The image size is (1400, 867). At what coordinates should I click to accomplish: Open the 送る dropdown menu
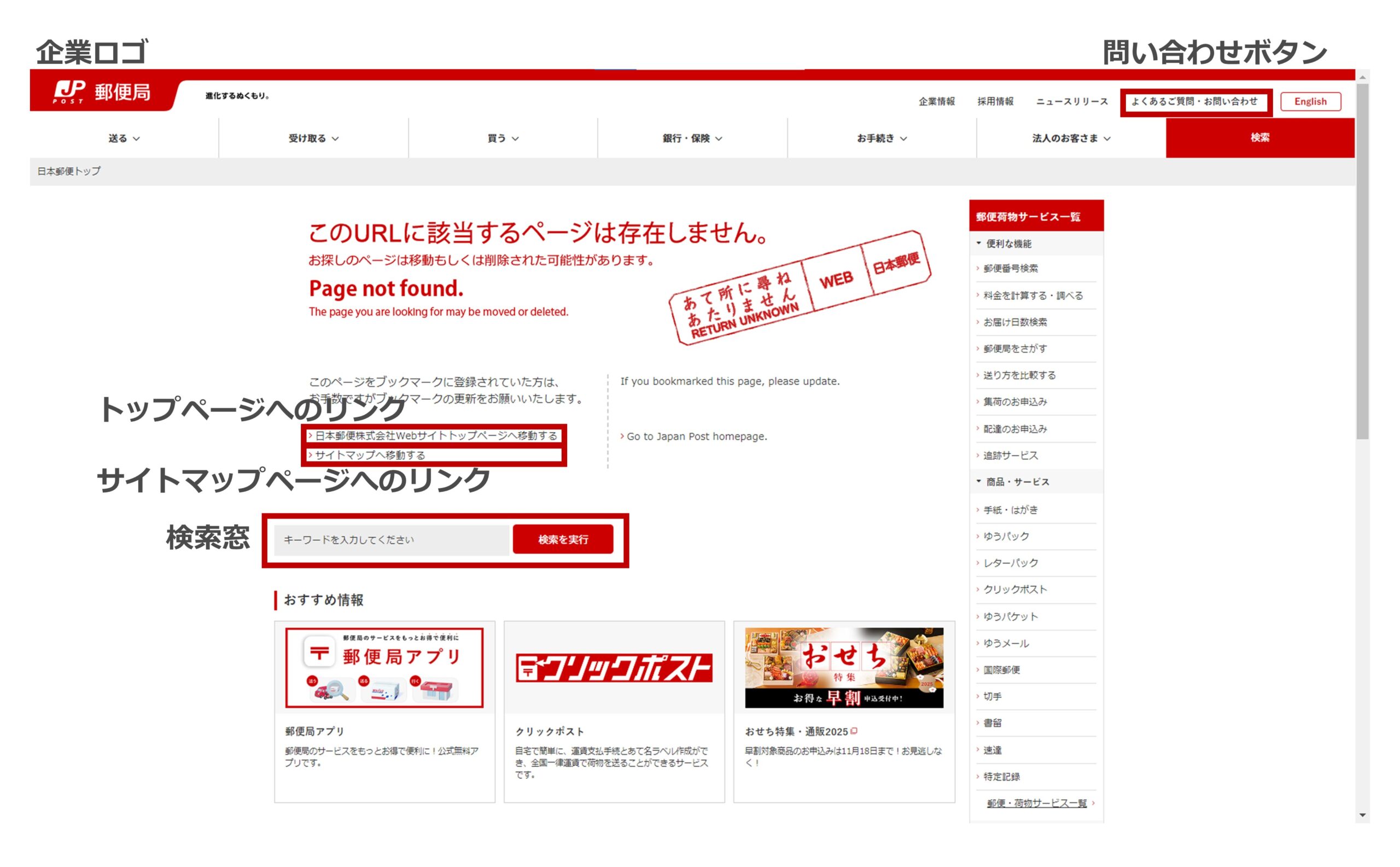[124, 138]
